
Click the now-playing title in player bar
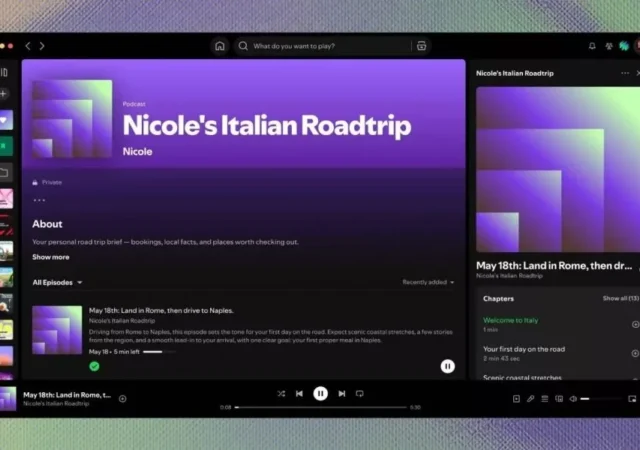(67, 395)
